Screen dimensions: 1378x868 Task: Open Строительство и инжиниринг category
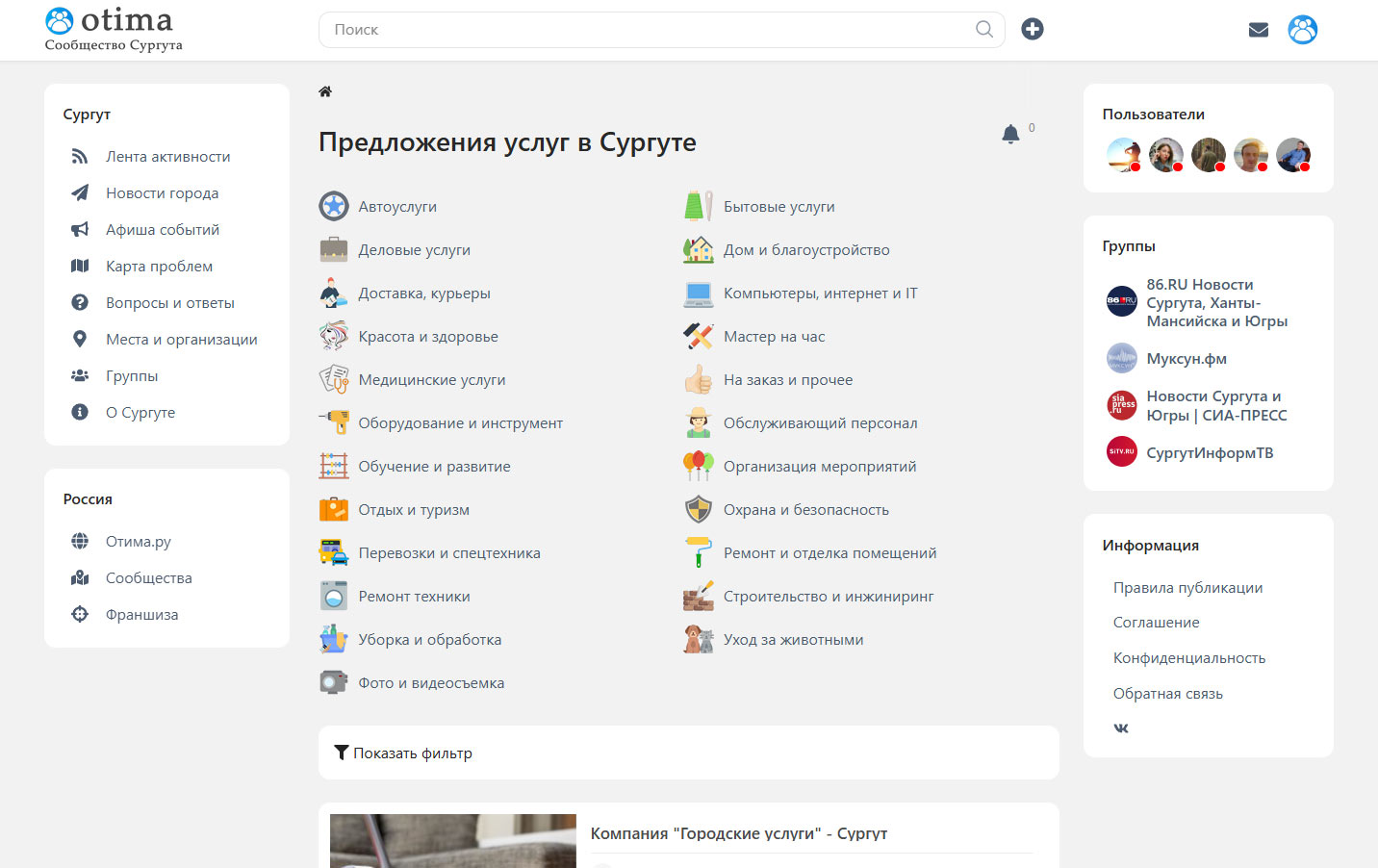pos(829,596)
